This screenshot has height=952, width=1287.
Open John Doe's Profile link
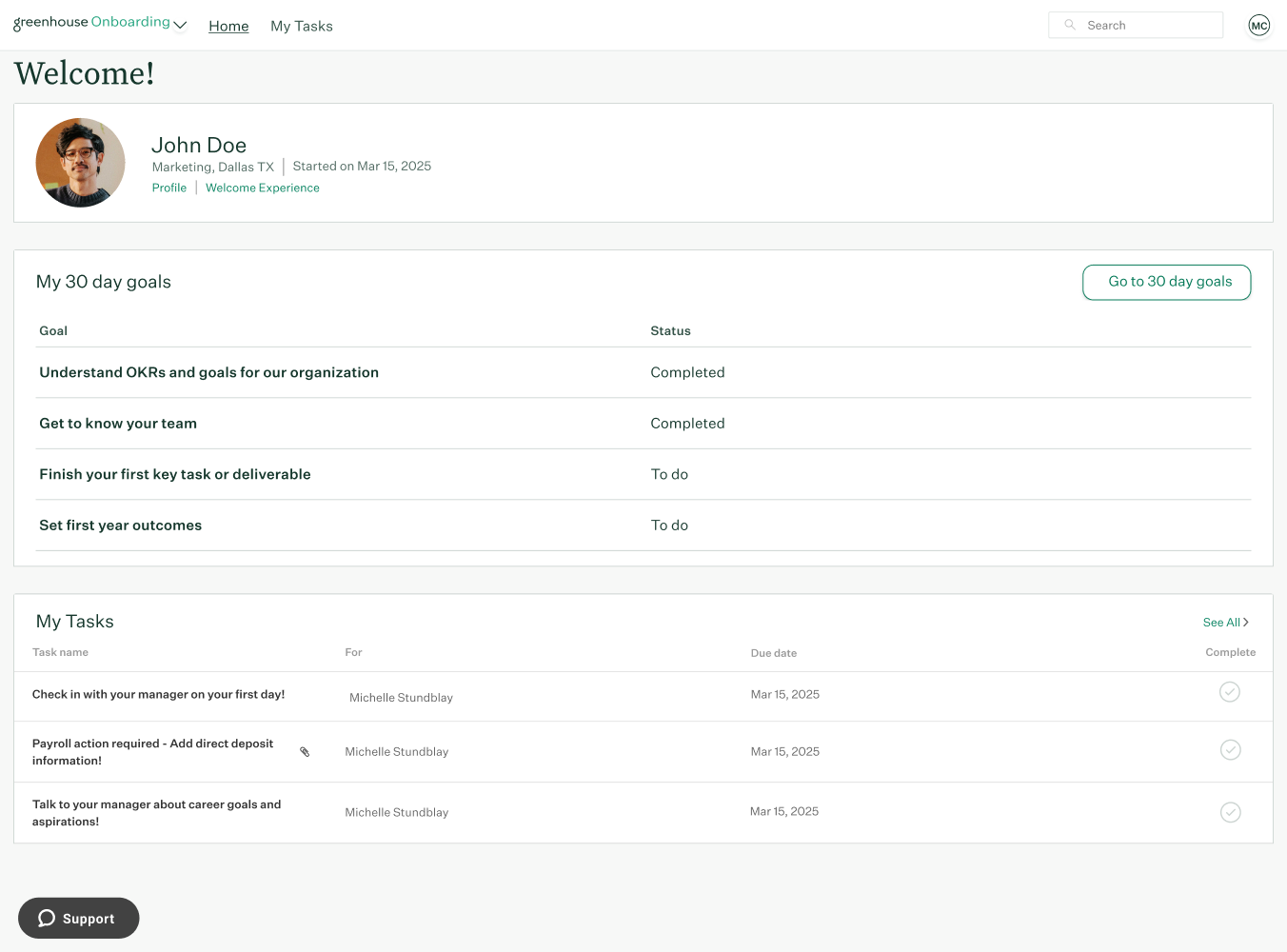(x=169, y=188)
